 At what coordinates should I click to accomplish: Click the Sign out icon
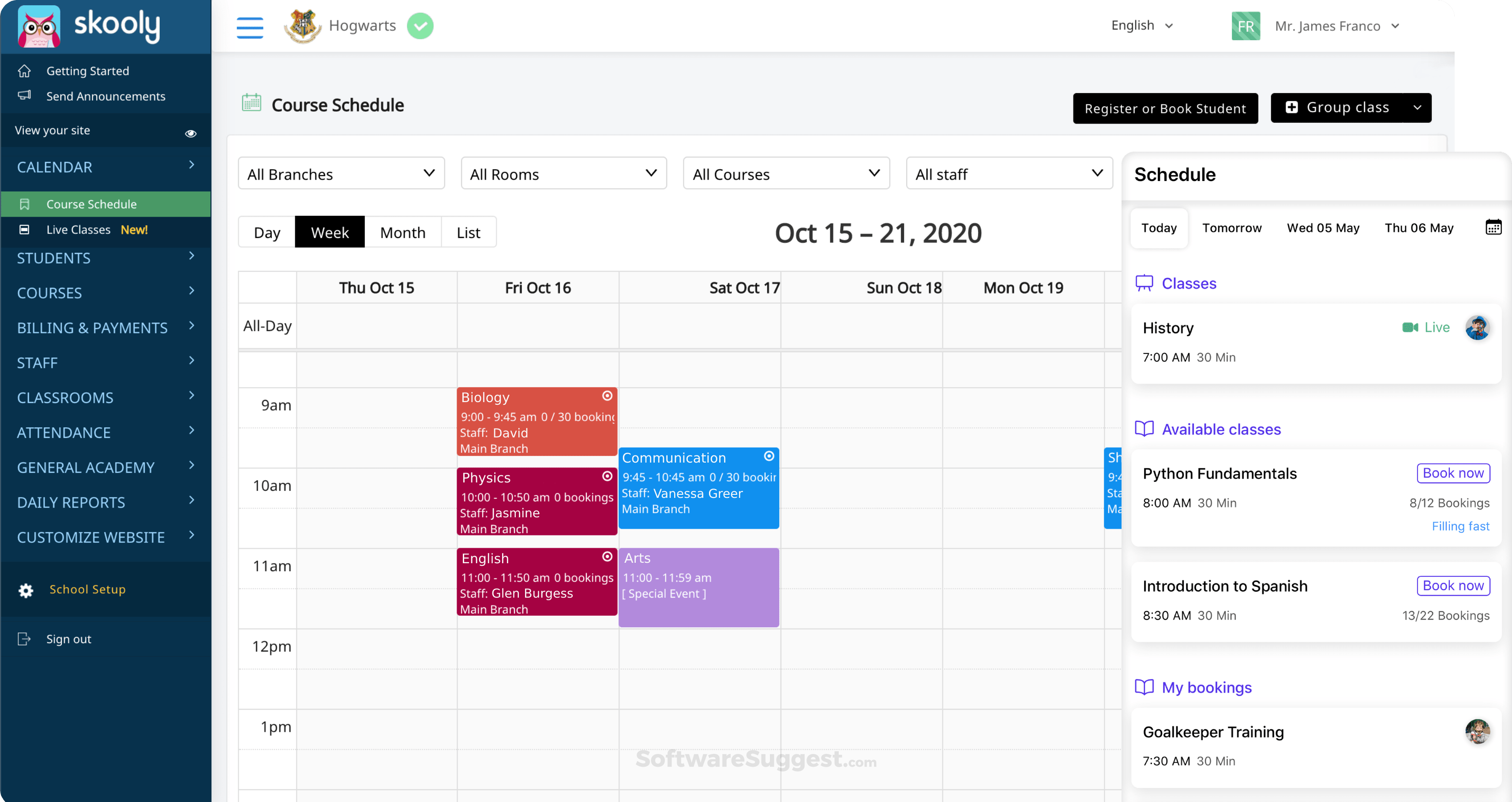pyautogui.click(x=24, y=639)
